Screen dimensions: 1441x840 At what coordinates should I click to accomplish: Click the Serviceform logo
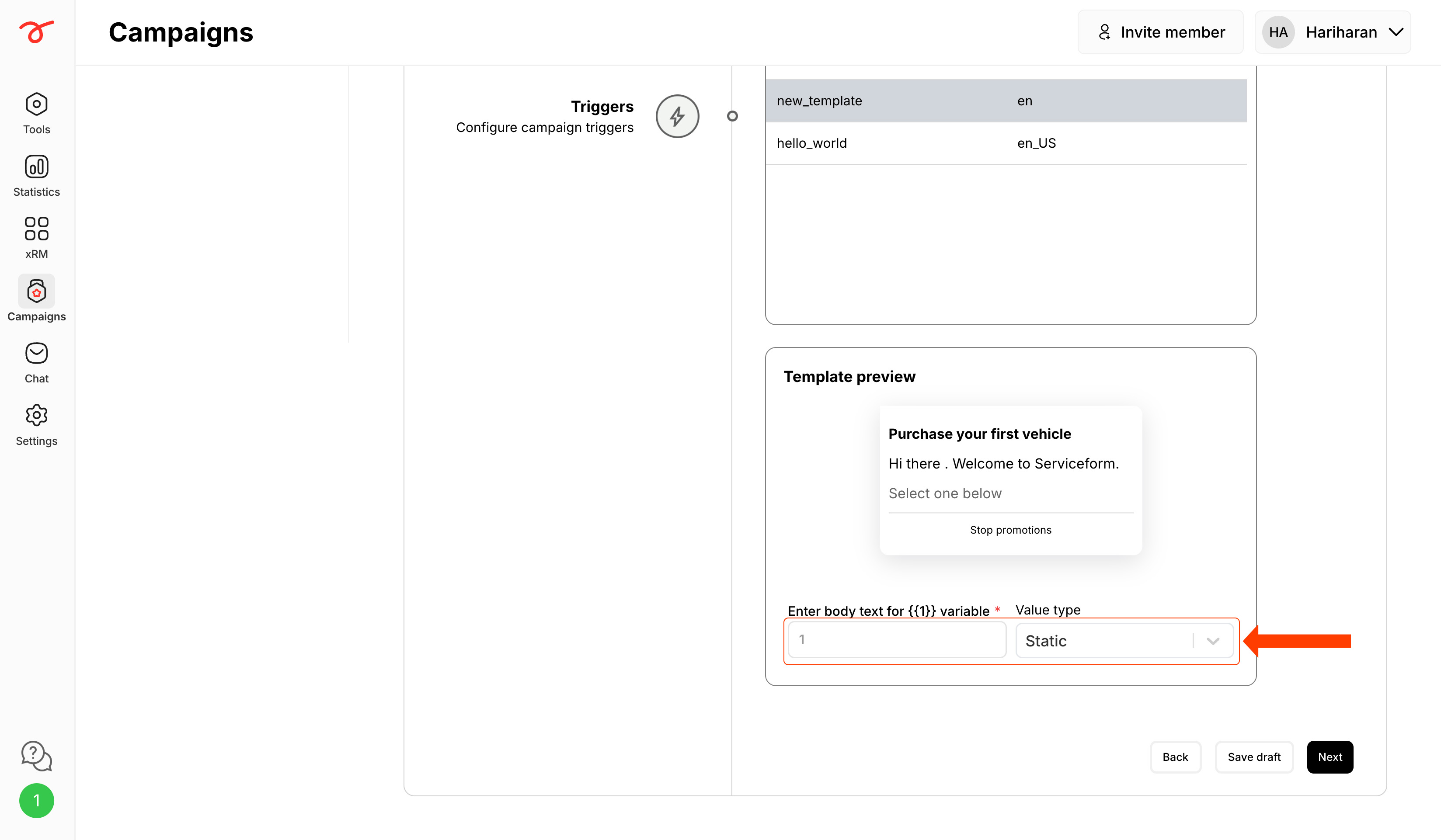pyautogui.click(x=37, y=31)
